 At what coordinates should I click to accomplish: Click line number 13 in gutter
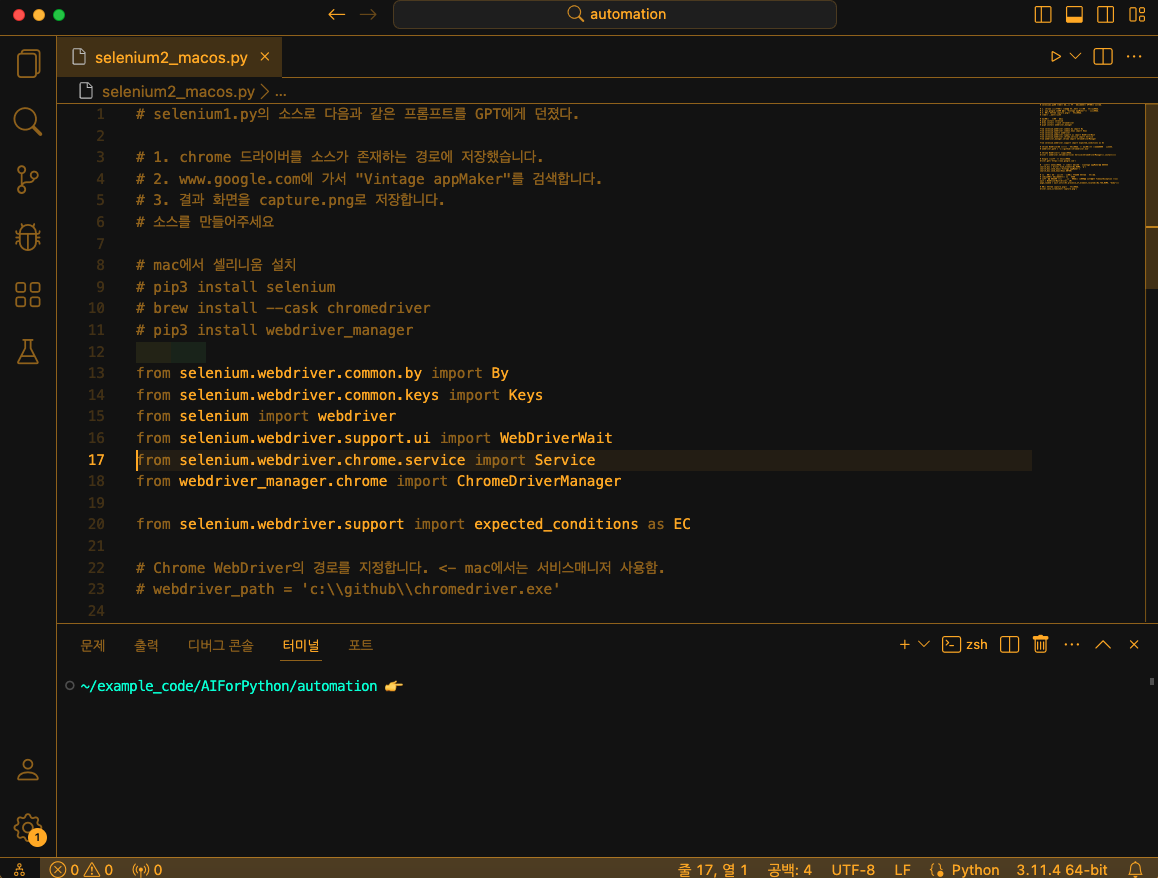[x=96, y=373]
